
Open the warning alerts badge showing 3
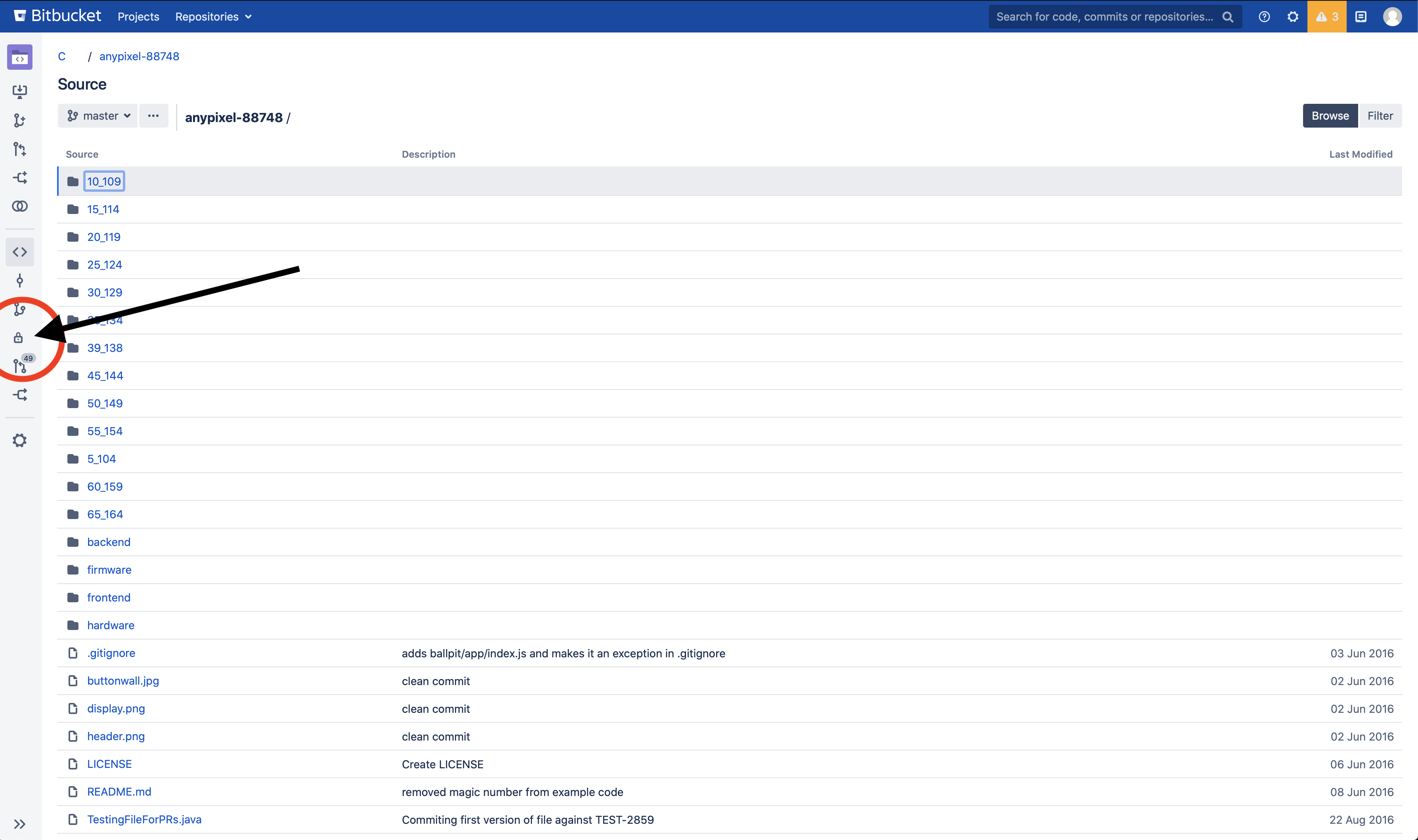tap(1326, 16)
